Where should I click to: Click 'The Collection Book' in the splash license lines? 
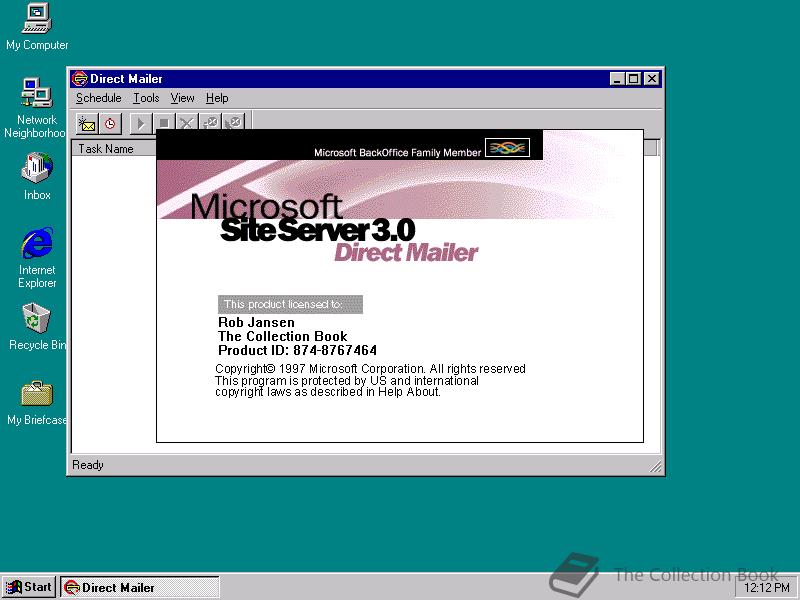pyautogui.click(x=282, y=336)
